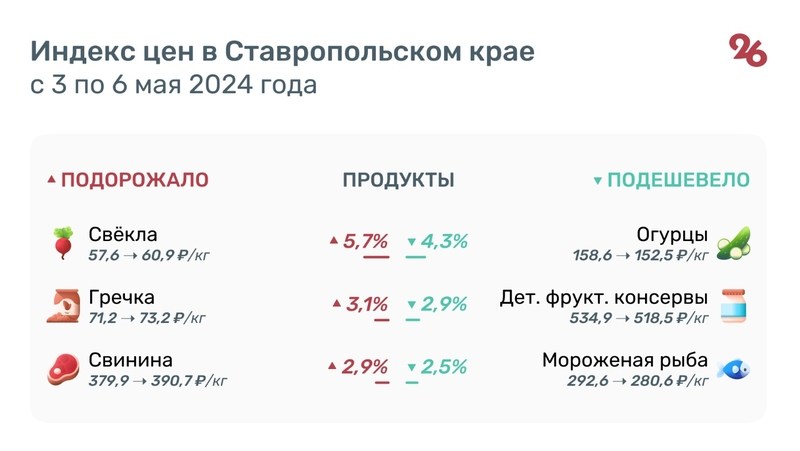The image size is (800, 451).
Task: Click the green 2,5% value for fish
Action: (444, 367)
